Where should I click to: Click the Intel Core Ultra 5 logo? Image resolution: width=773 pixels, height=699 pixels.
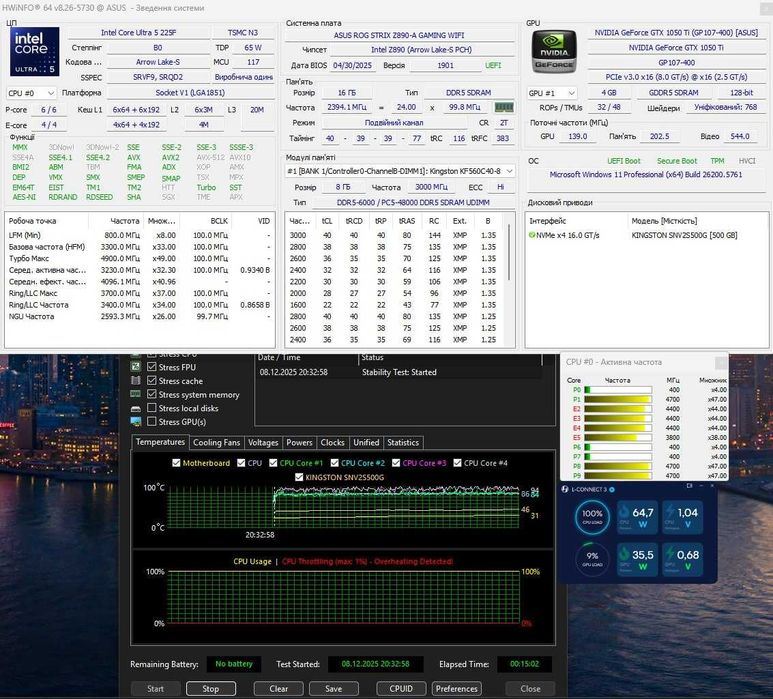coord(35,52)
